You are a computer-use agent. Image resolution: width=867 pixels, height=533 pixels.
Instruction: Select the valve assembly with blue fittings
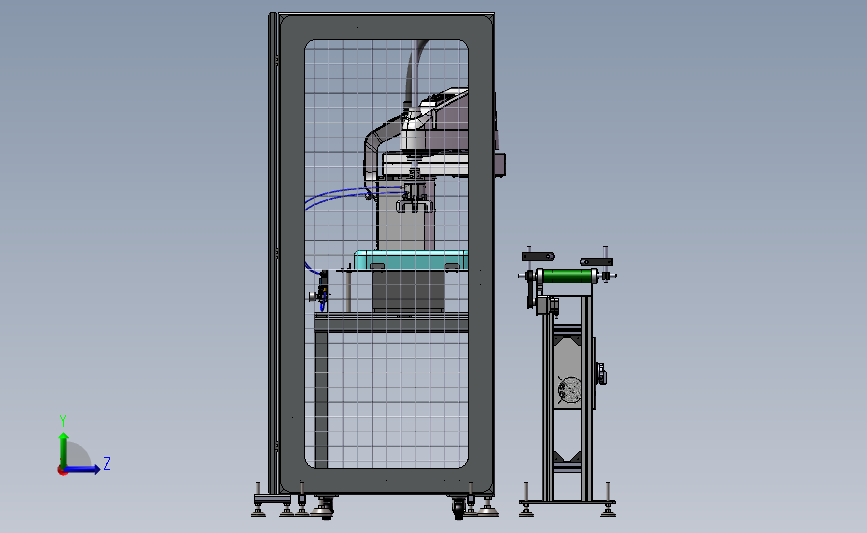321,290
